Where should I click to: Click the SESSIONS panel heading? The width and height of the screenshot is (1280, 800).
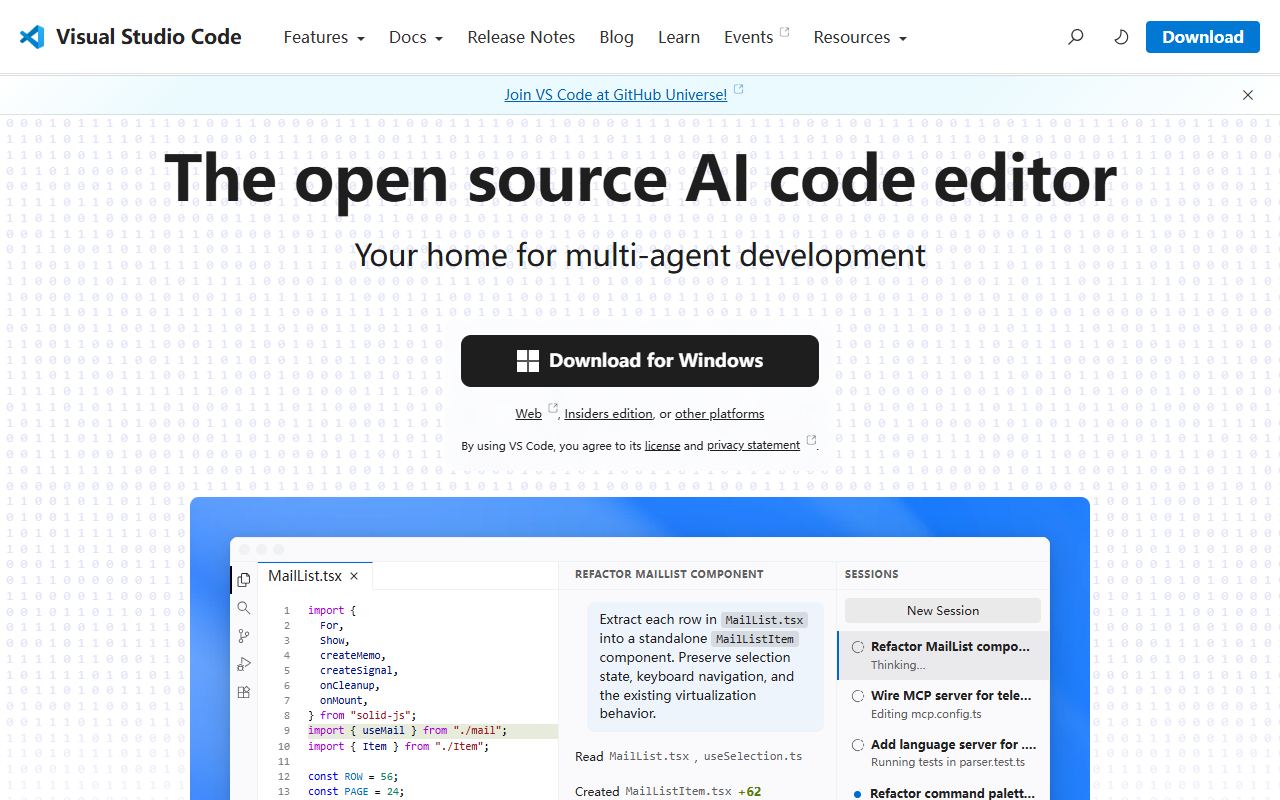pos(872,575)
